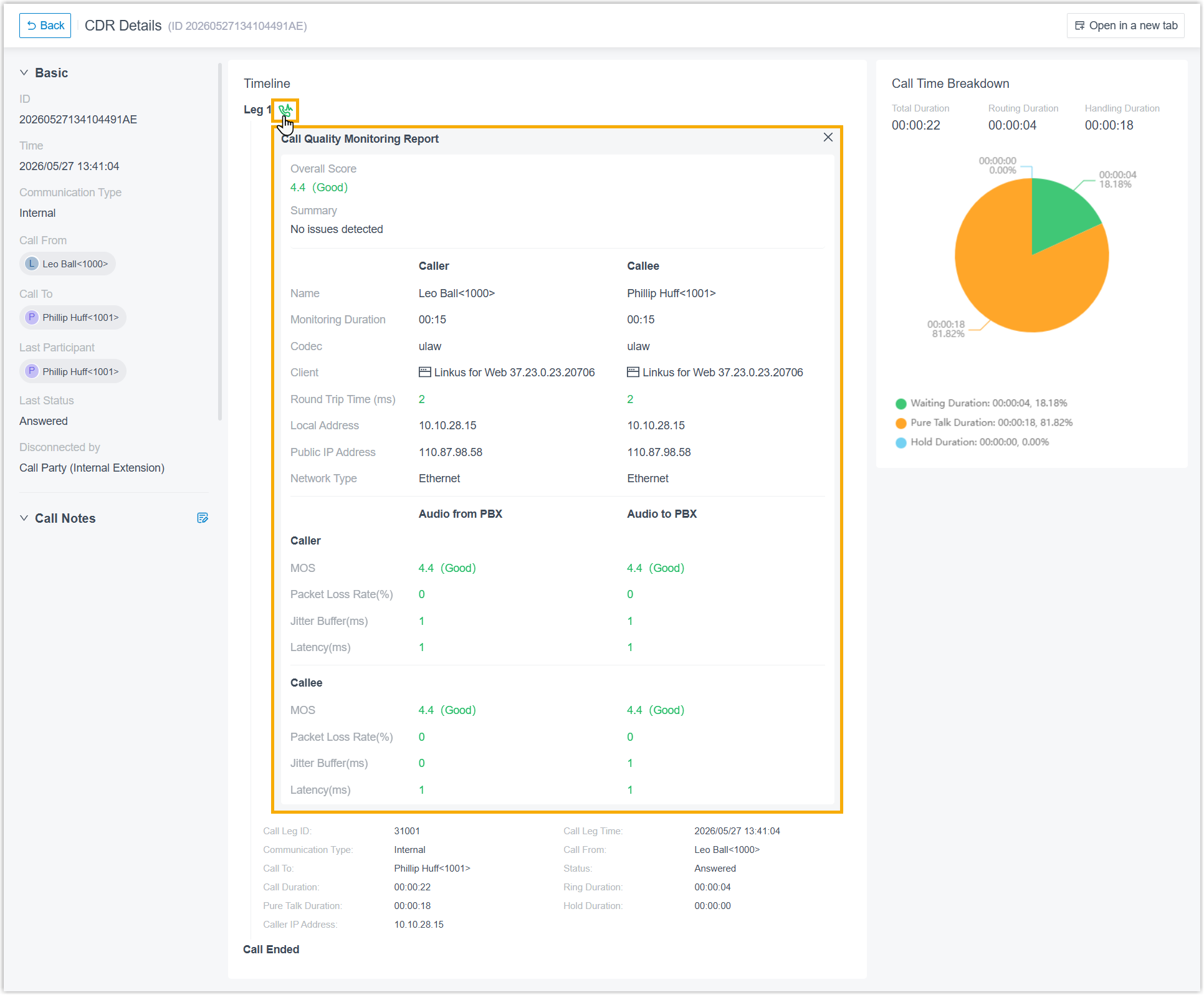Click the call quality icon next to Leg 1

click(x=285, y=110)
